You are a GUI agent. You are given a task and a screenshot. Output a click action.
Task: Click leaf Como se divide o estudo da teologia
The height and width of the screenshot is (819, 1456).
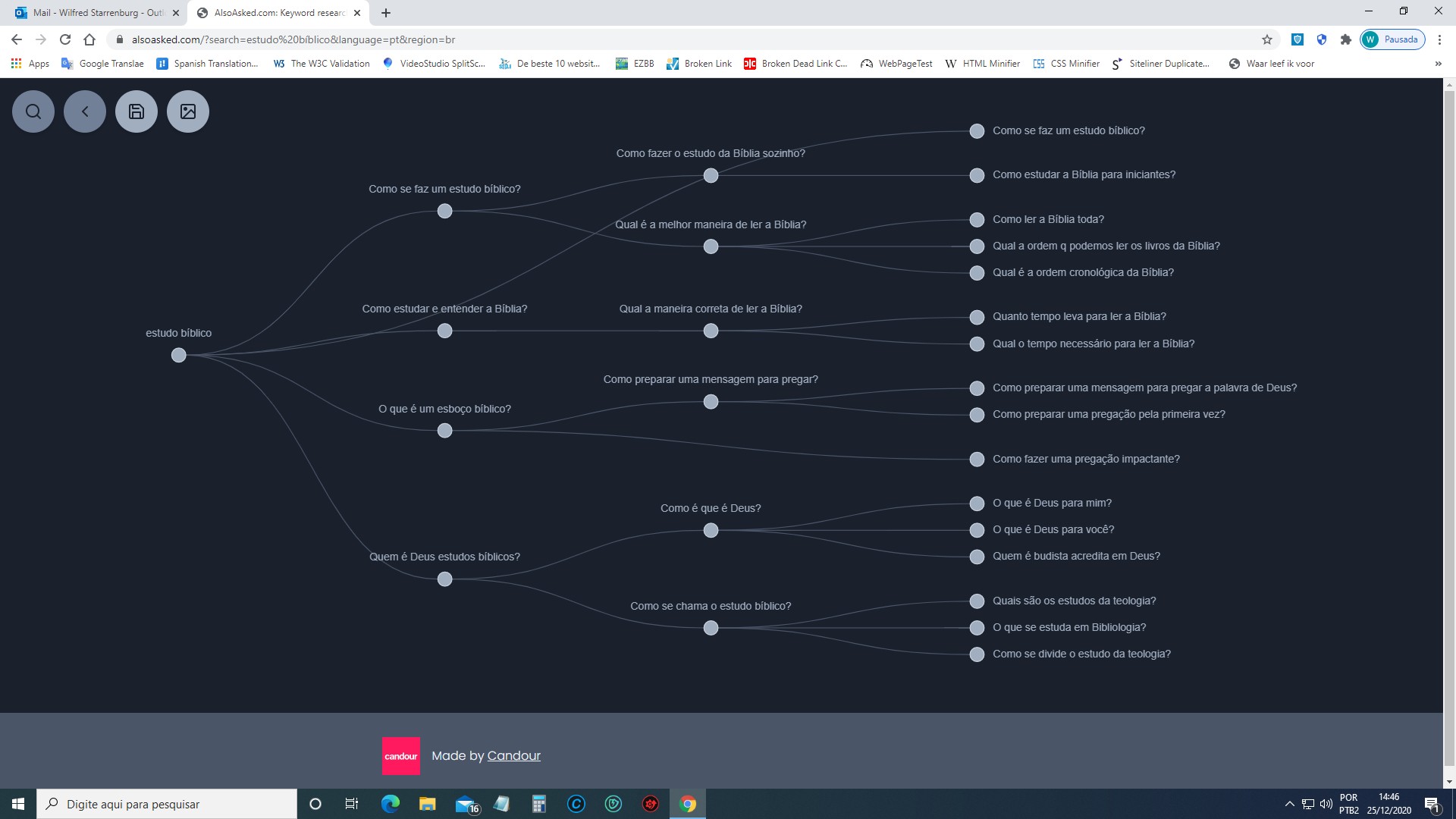(x=977, y=654)
